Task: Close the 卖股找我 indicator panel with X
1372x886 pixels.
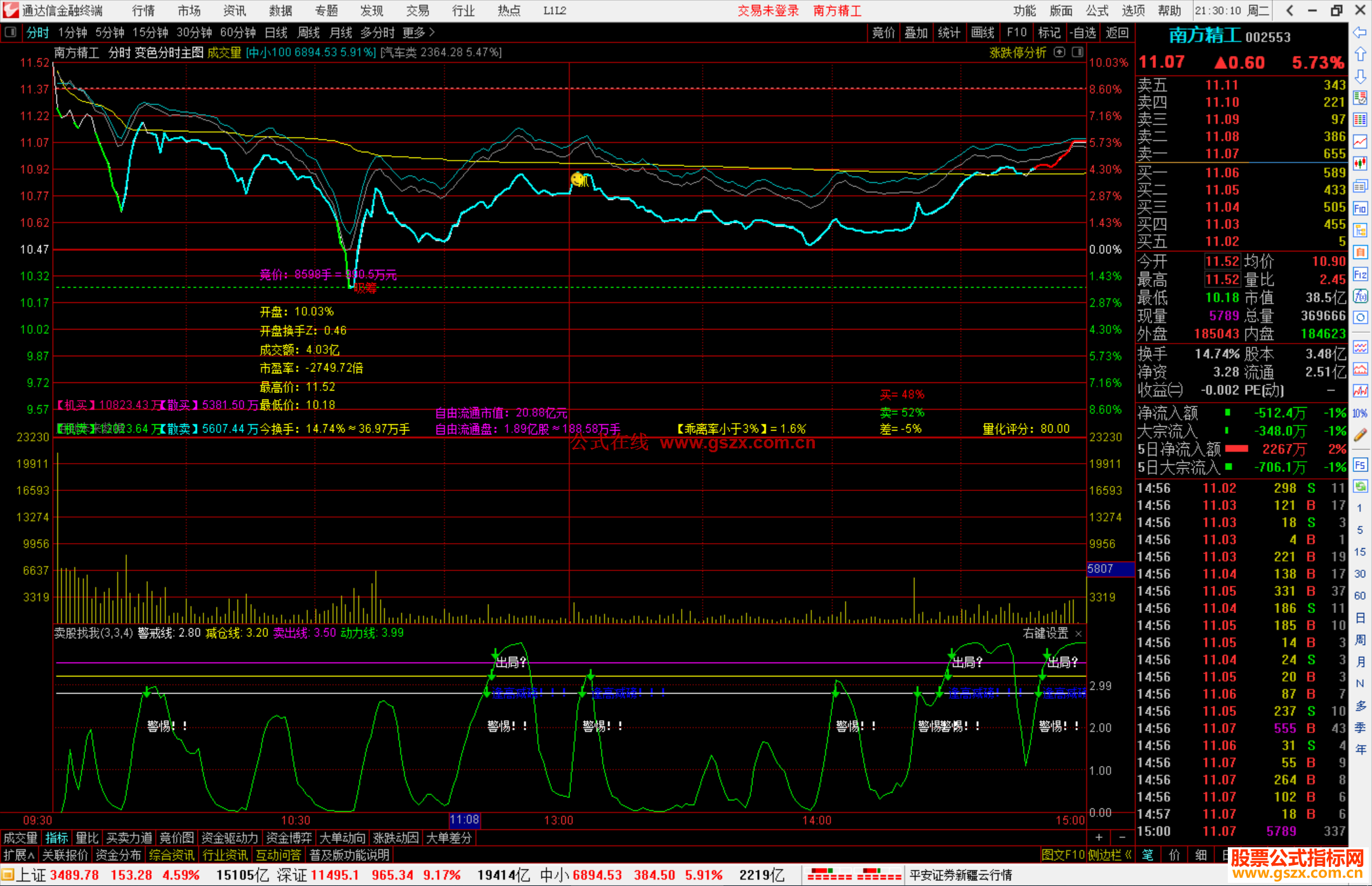Action: point(1079,633)
